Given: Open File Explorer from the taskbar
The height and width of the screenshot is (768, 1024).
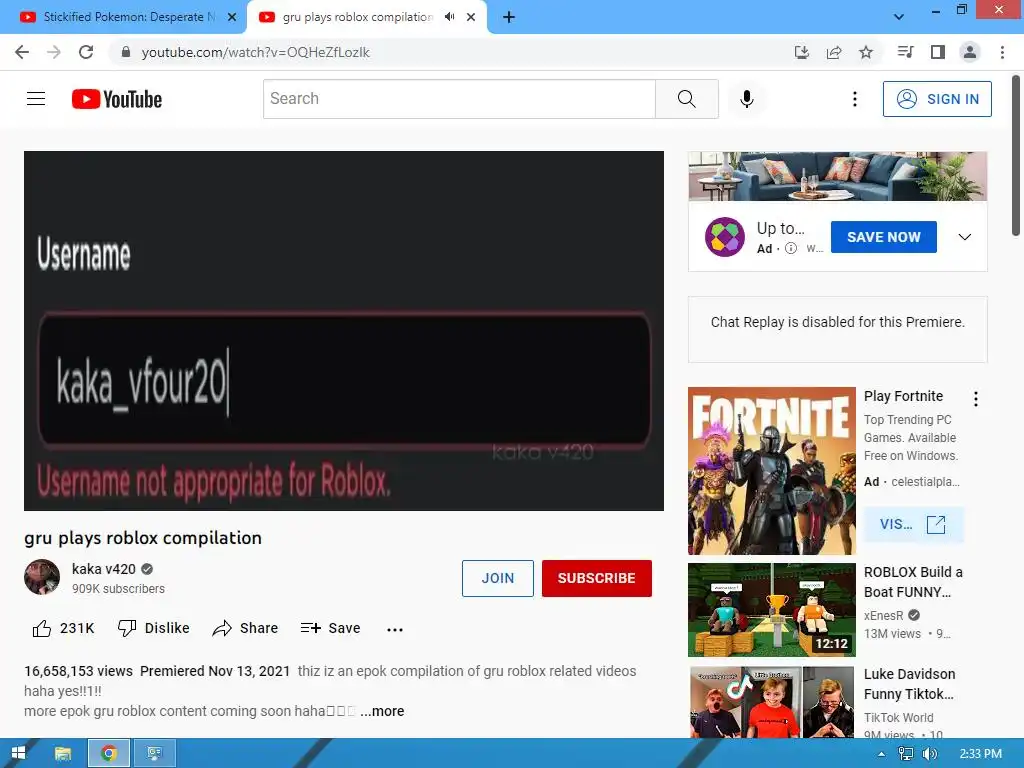Looking at the screenshot, I should pyautogui.click(x=63, y=753).
